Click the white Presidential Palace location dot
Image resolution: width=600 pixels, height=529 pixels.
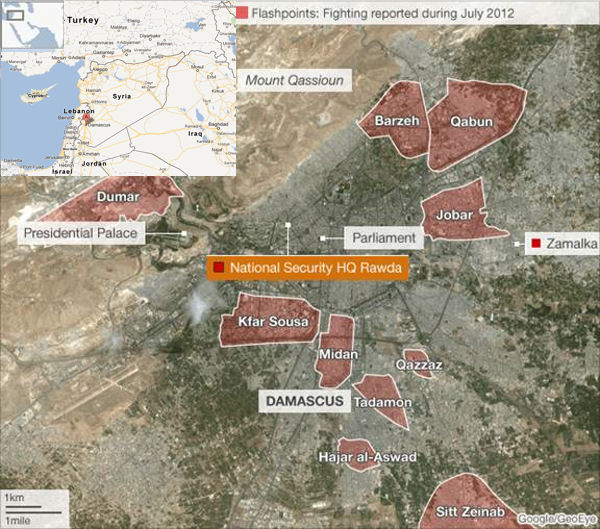[x=186, y=233]
